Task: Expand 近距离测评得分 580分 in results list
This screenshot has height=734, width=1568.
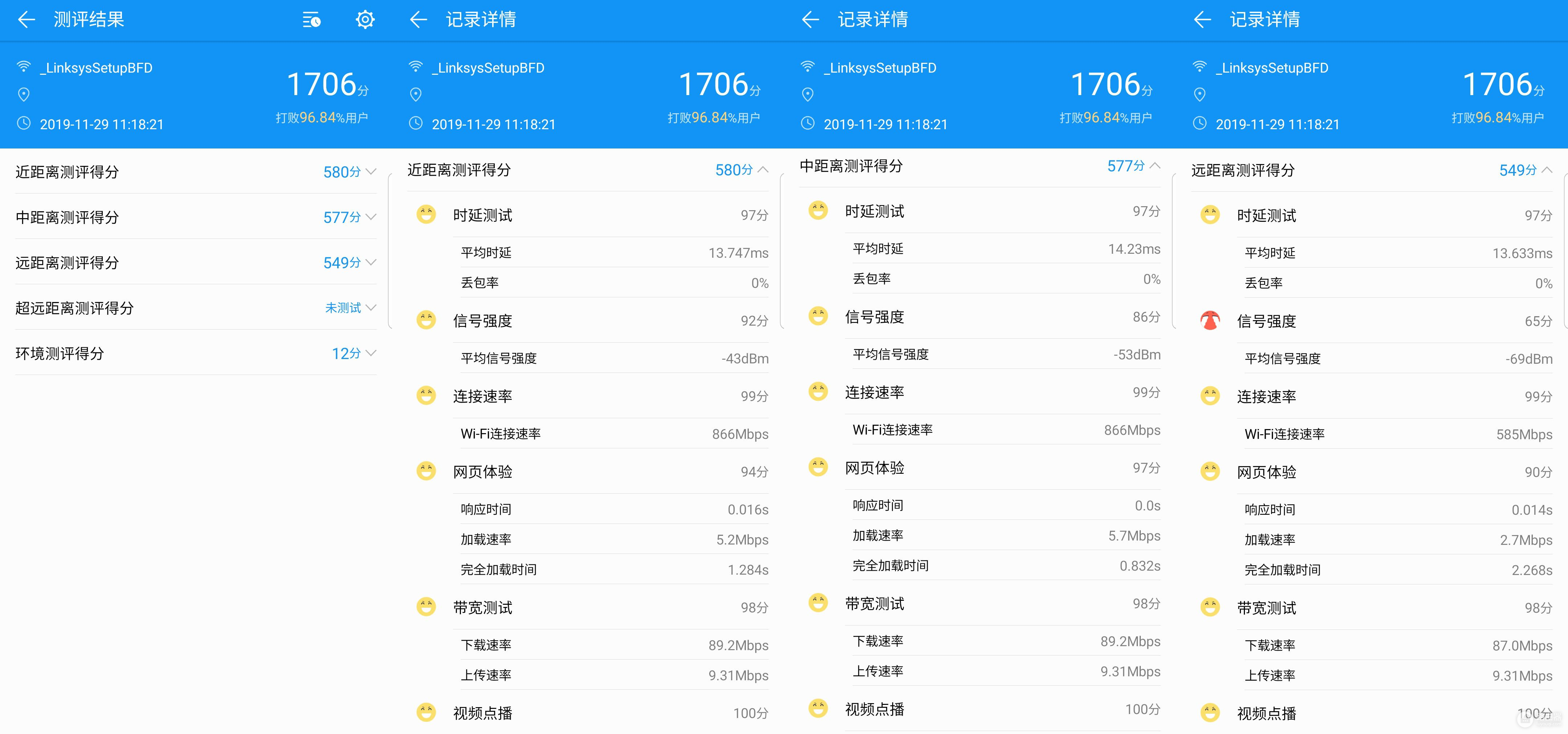Action: tap(371, 172)
